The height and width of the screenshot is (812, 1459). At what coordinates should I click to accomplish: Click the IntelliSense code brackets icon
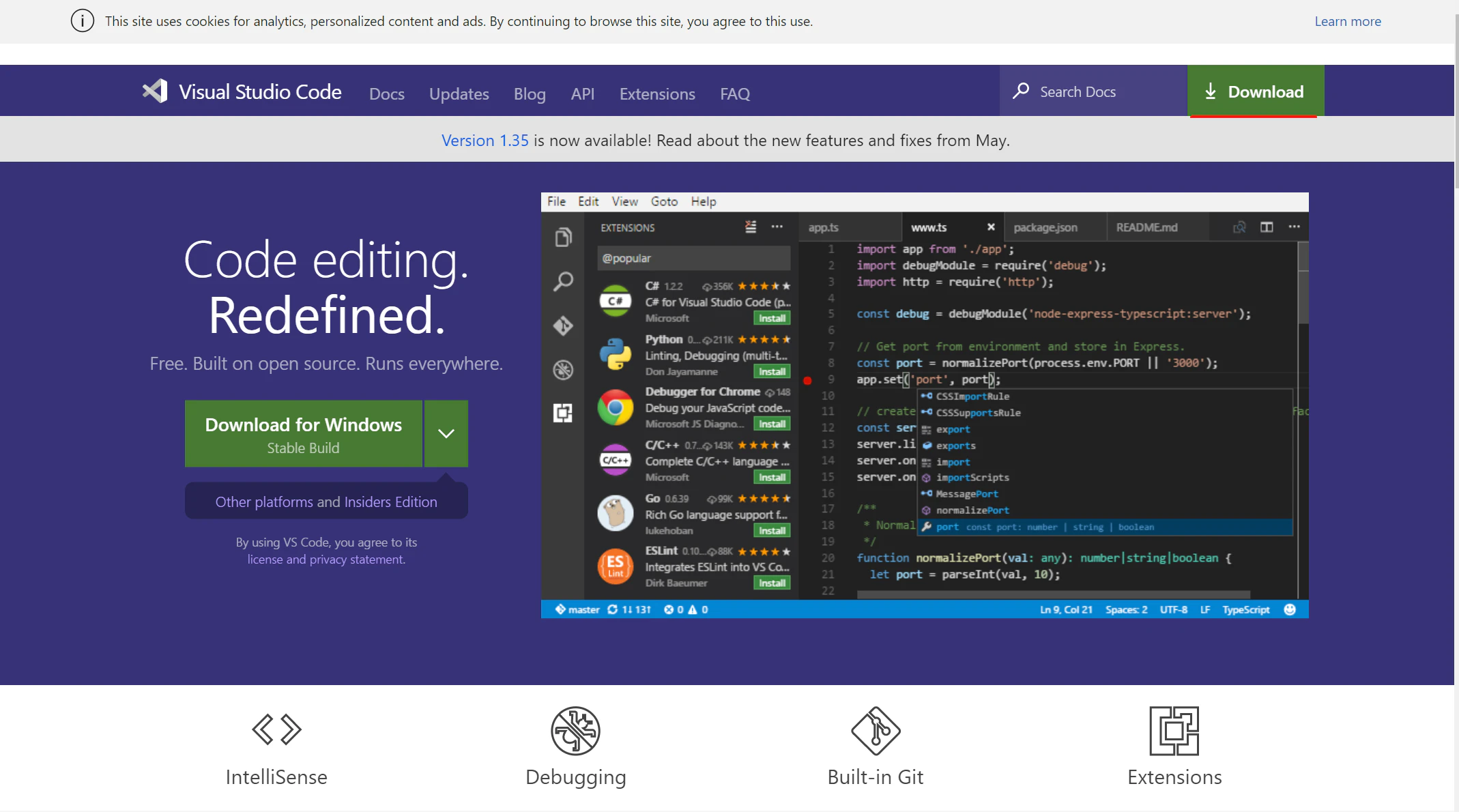click(276, 729)
